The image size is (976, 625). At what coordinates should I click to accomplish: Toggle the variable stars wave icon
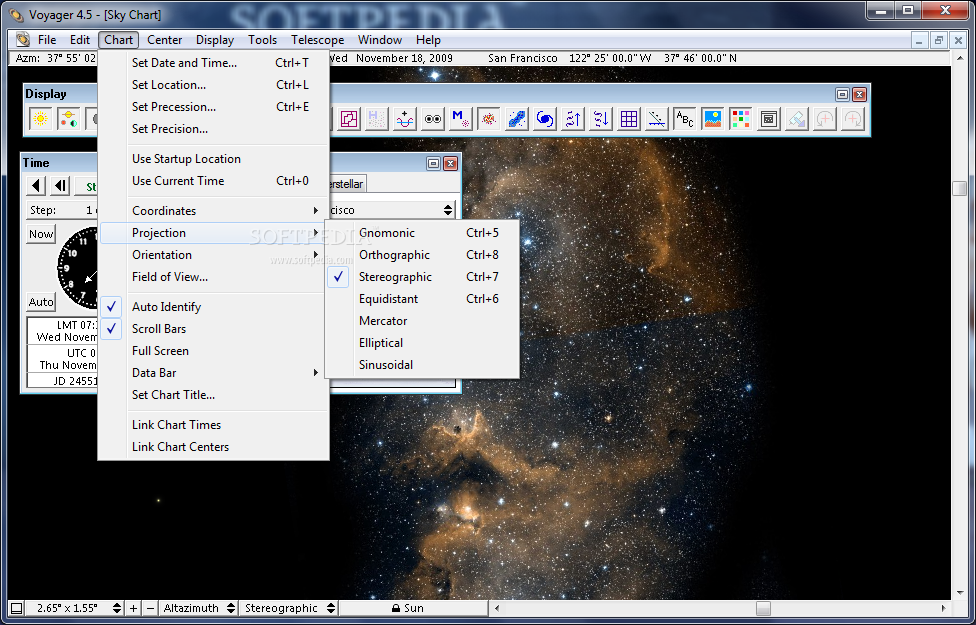(405, 118)
